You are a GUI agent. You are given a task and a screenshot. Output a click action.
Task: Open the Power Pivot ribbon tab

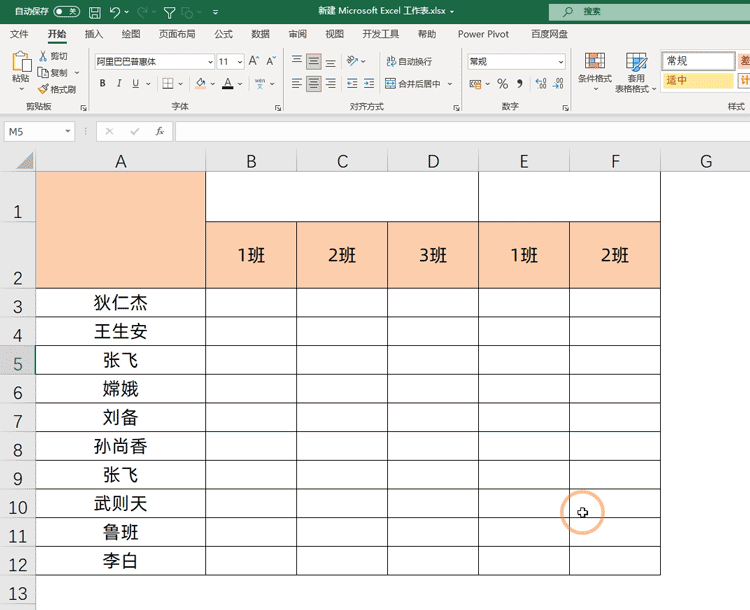483,34
